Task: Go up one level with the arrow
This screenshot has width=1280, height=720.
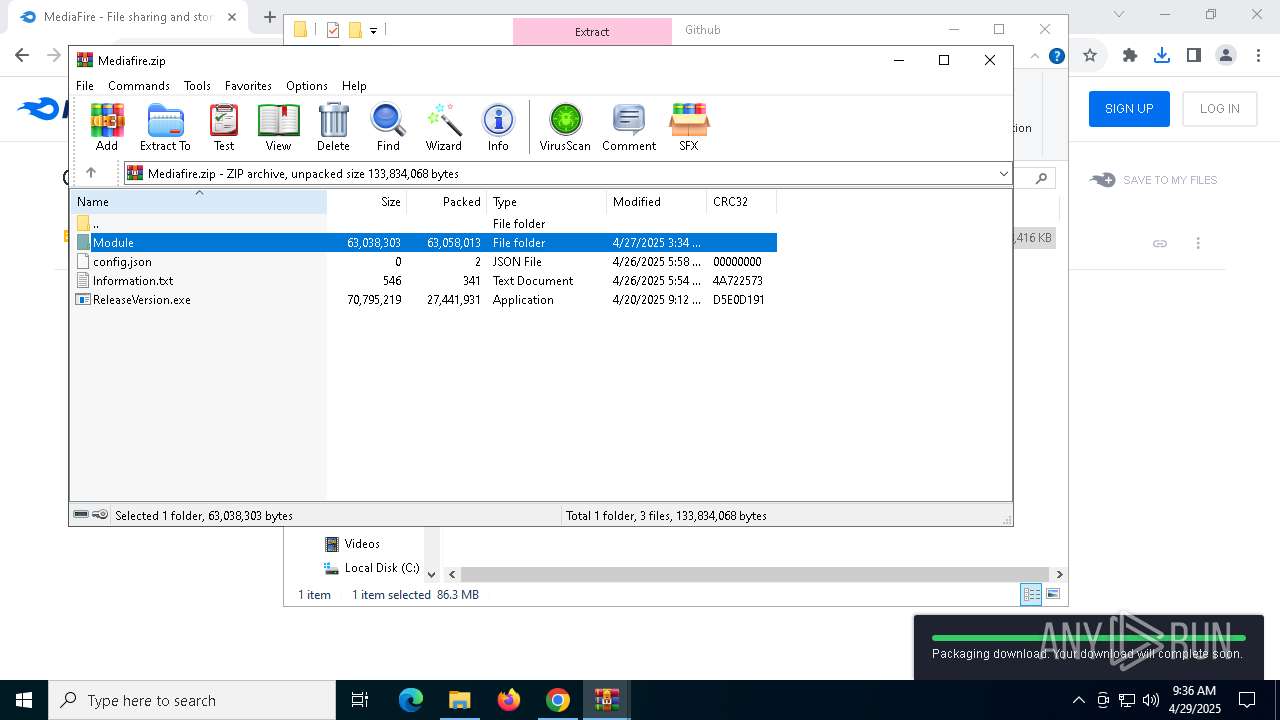Action: coord(91,173)
